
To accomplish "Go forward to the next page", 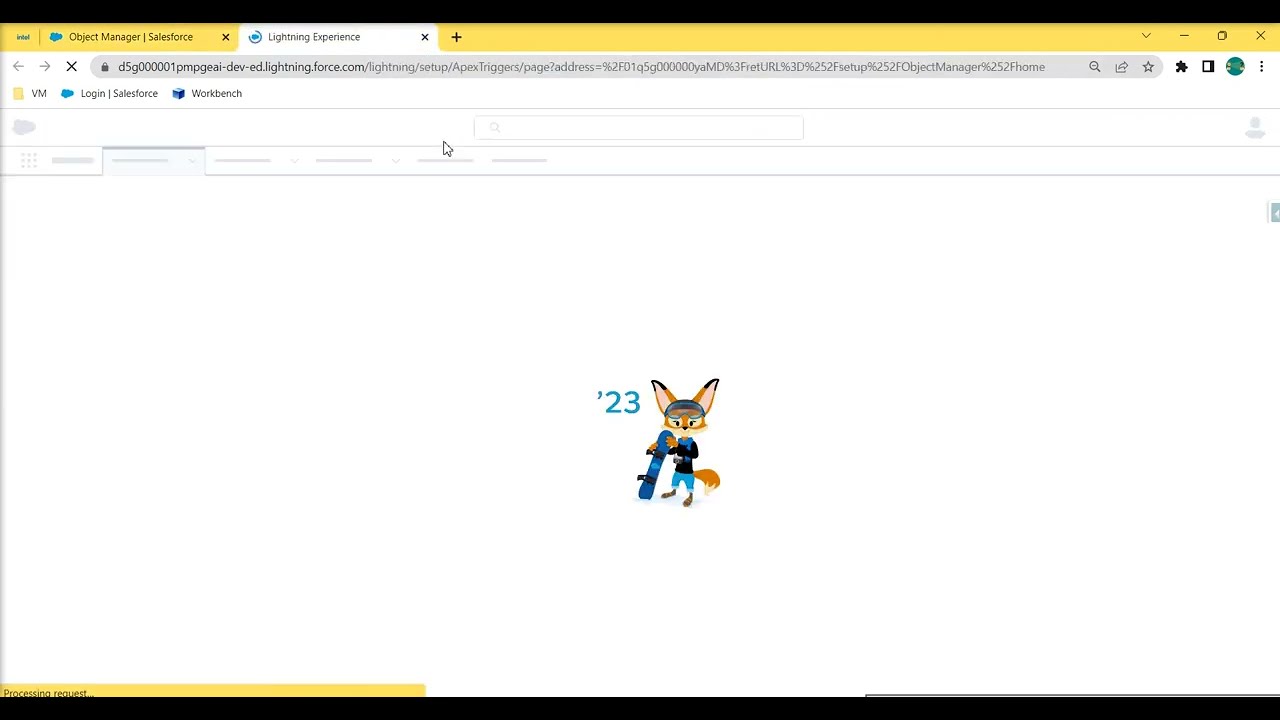I will (x=45, y=67).
